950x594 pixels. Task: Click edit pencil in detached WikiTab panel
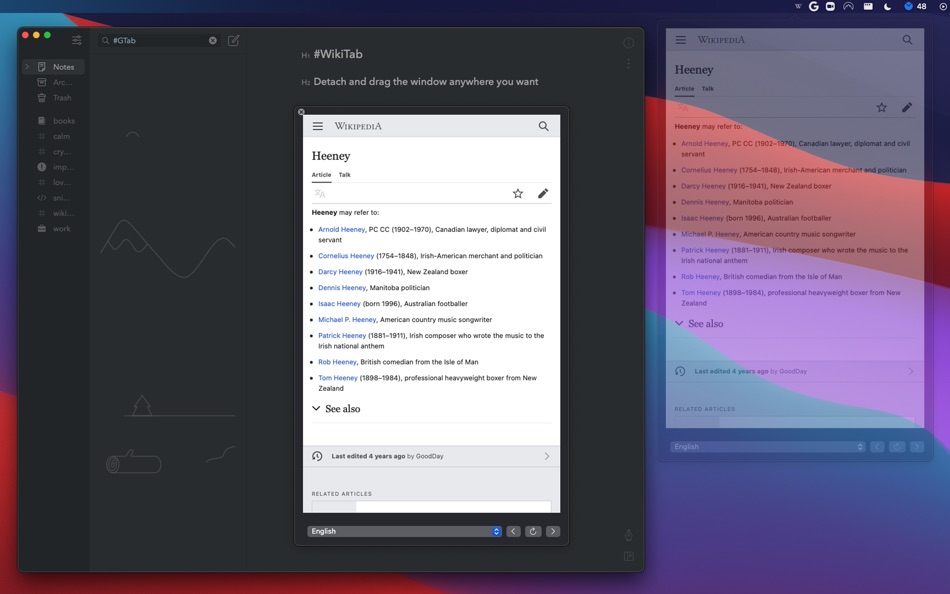tap(906, 107)
